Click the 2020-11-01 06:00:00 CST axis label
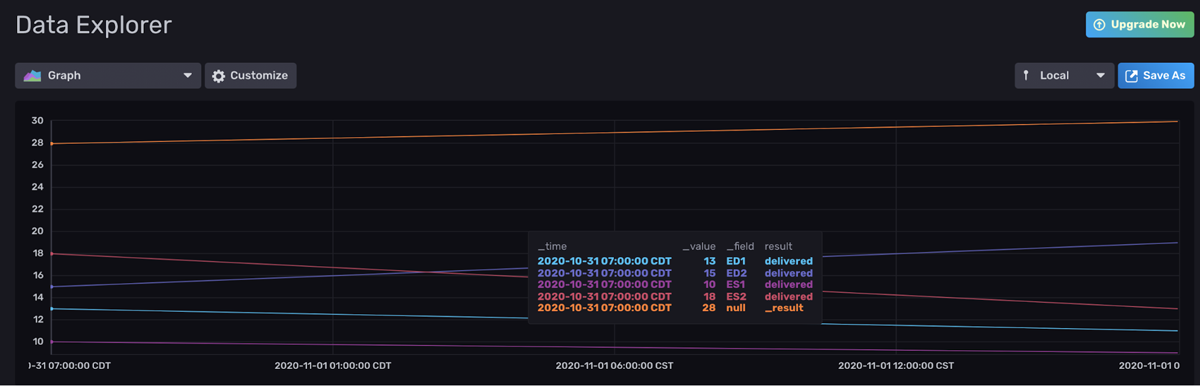 [614, 366]
